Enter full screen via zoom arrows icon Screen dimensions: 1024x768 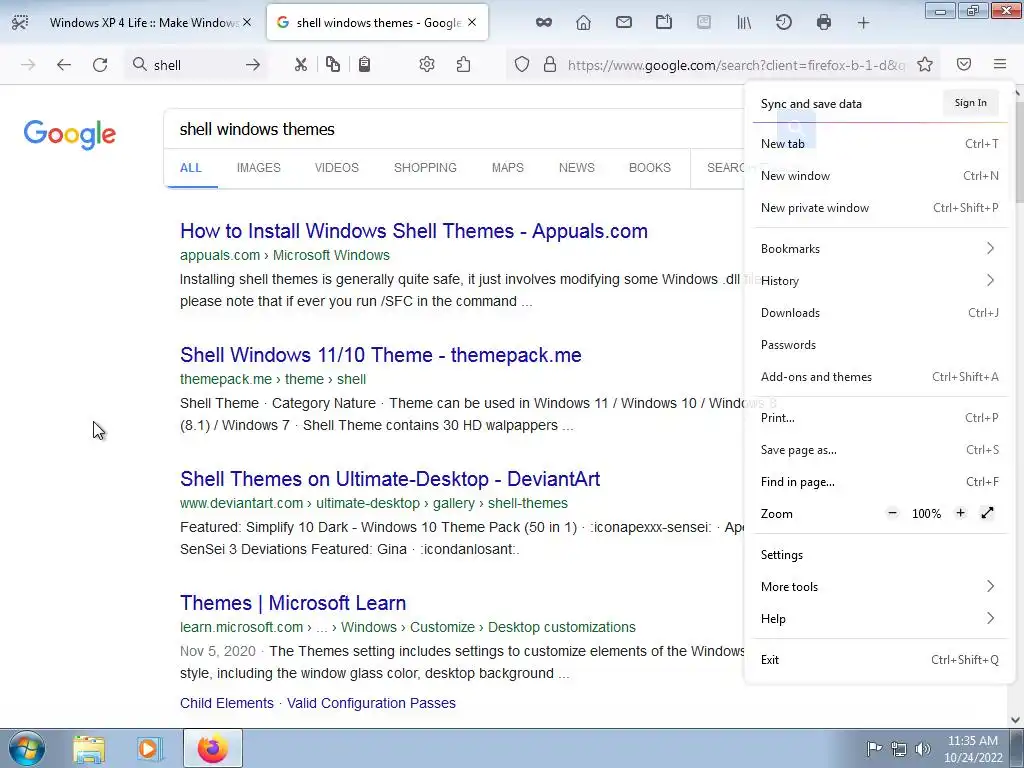click(987, 513)
